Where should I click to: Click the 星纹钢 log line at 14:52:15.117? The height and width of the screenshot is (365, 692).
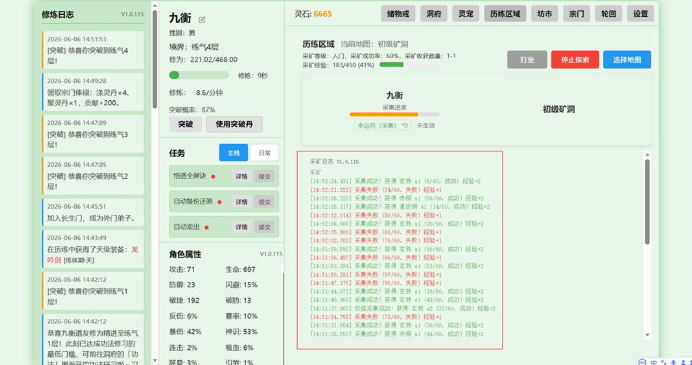[400, 207]
